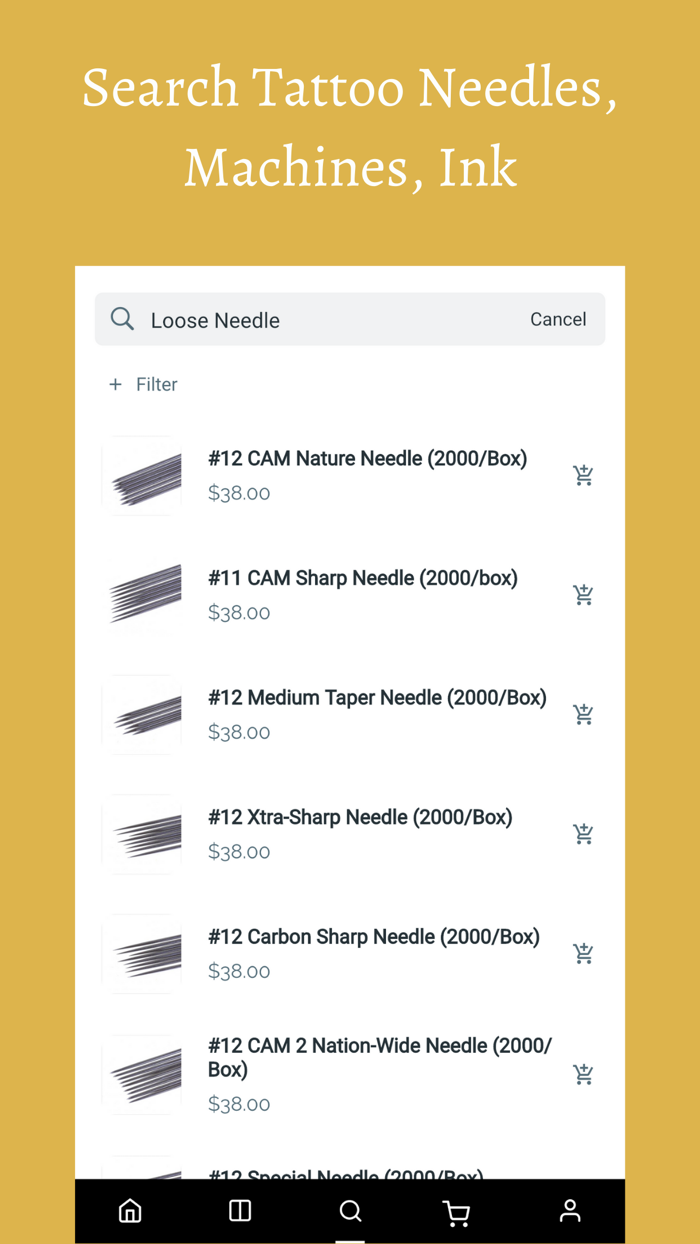
Task: Add #12 CAM 2 Nation-Wide Needle to cart
Action: point(583,1074)
